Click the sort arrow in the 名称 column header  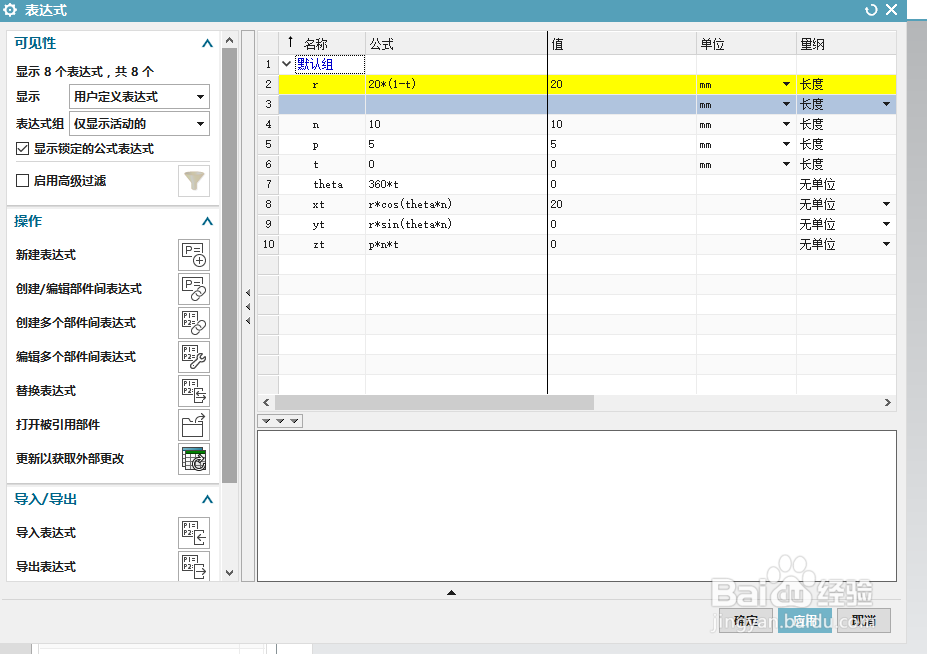click(x=290, y=42)
